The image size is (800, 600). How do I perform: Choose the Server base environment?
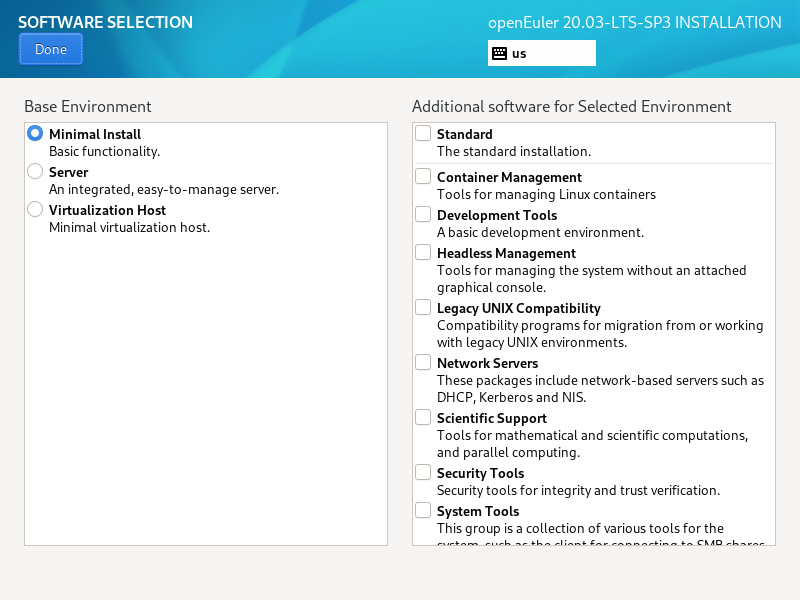[x=35, y=171]
